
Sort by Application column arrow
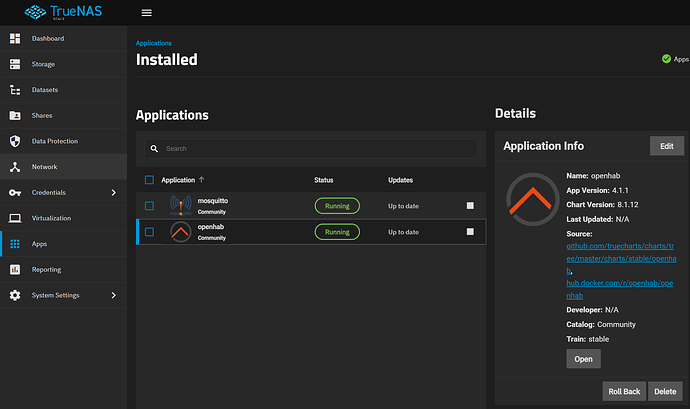(202, 180)
